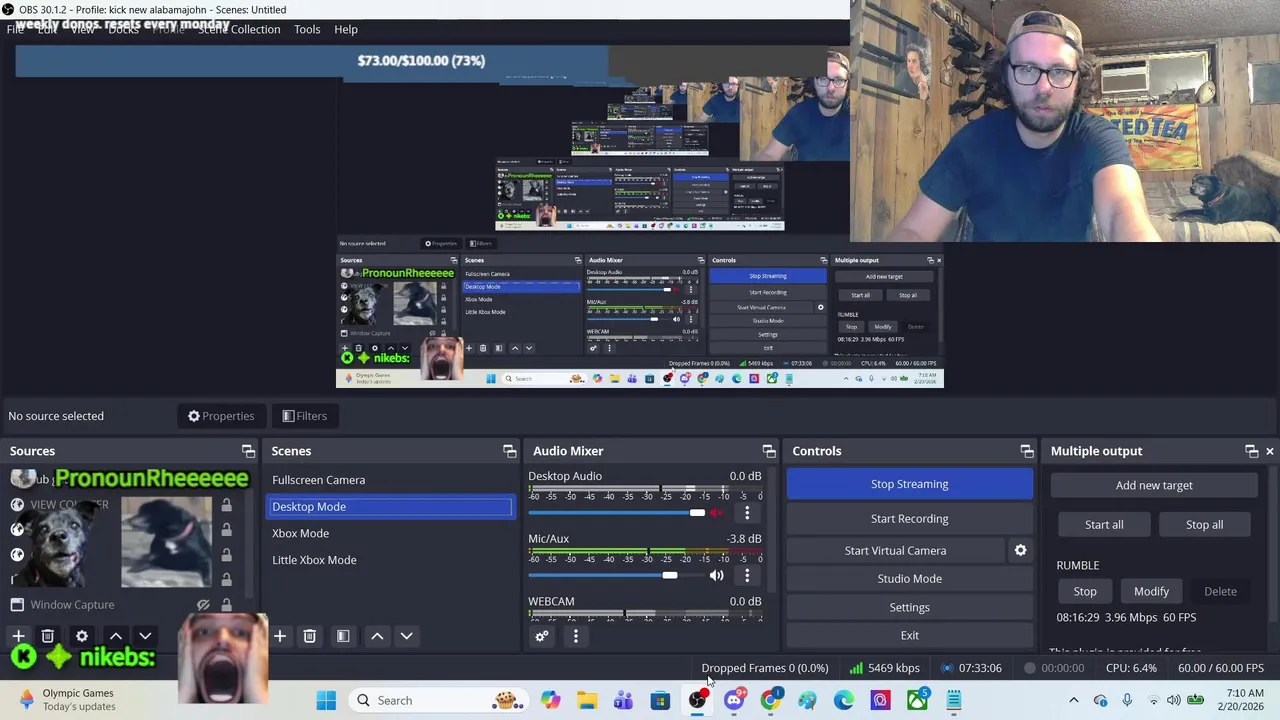
Task: Open scene filters icon in Scenes toolbar
Action: pos(343,636)
